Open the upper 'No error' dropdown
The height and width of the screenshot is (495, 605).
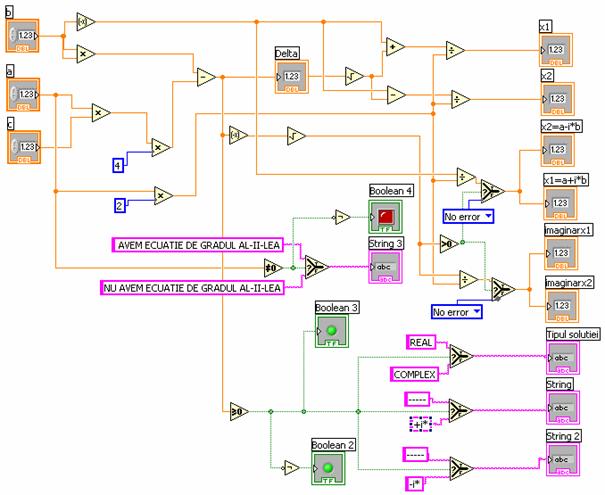pyautogui.click(x=468, y=214)
